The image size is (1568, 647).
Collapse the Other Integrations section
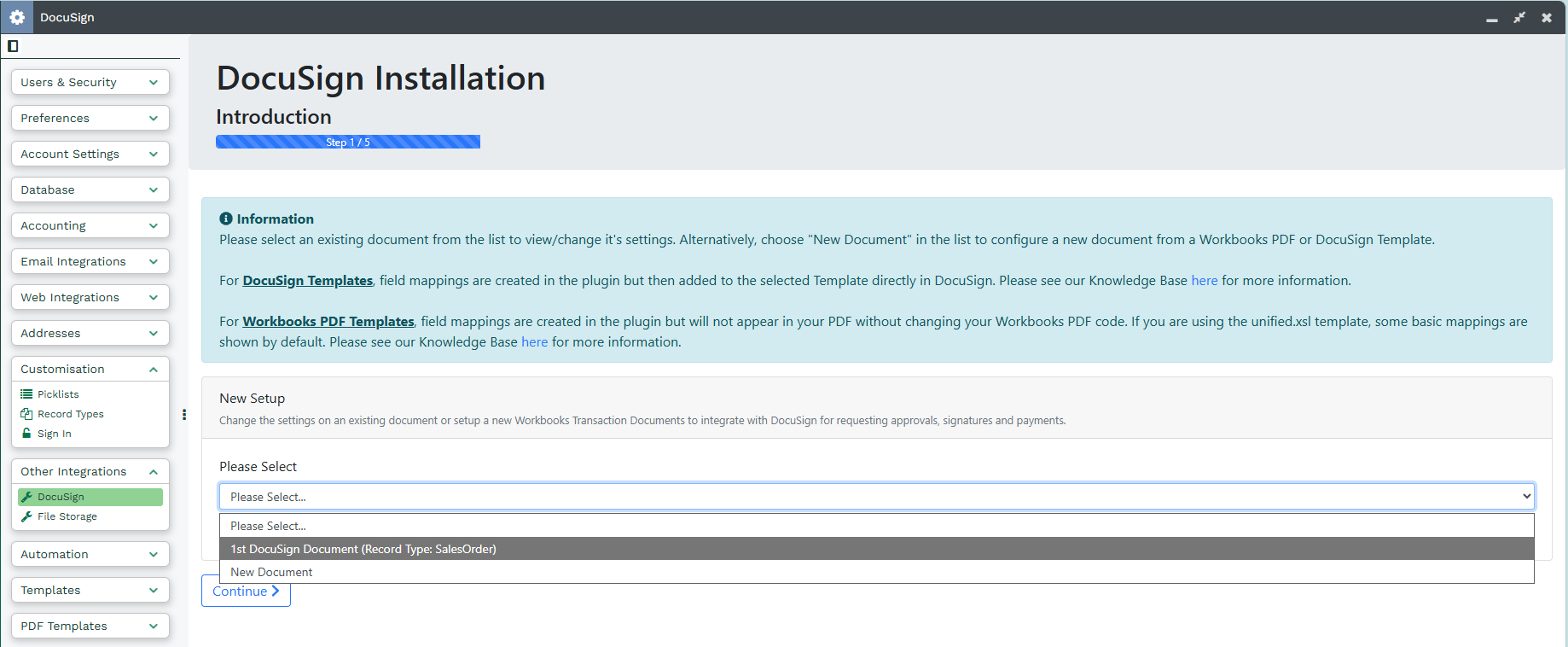pyautogui.click(x=90, y=471)
